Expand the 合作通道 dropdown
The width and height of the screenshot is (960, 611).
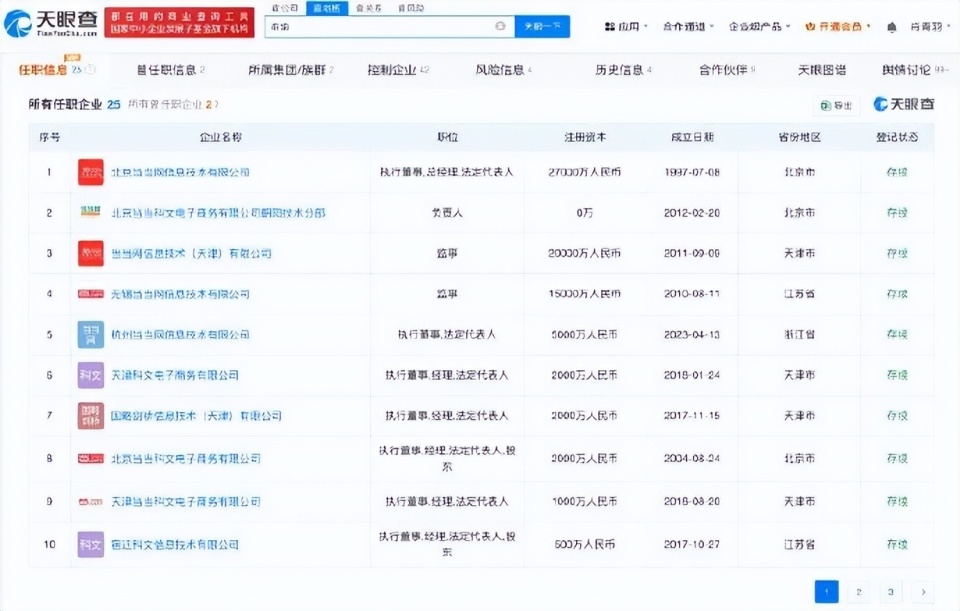pyautogui.click(x=688, y=26)
